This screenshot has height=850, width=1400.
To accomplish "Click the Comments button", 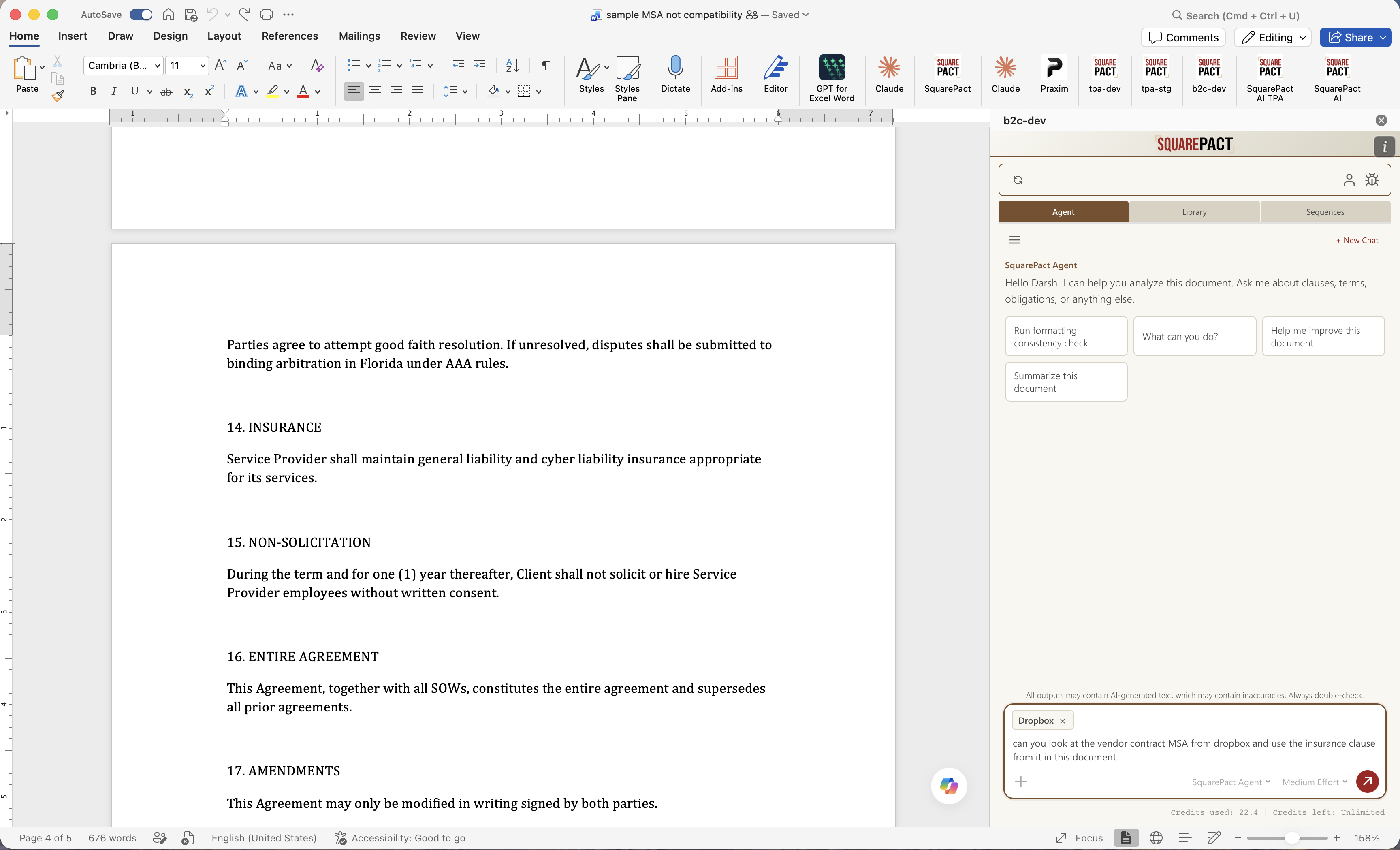I will click(x=1184, y=38).
